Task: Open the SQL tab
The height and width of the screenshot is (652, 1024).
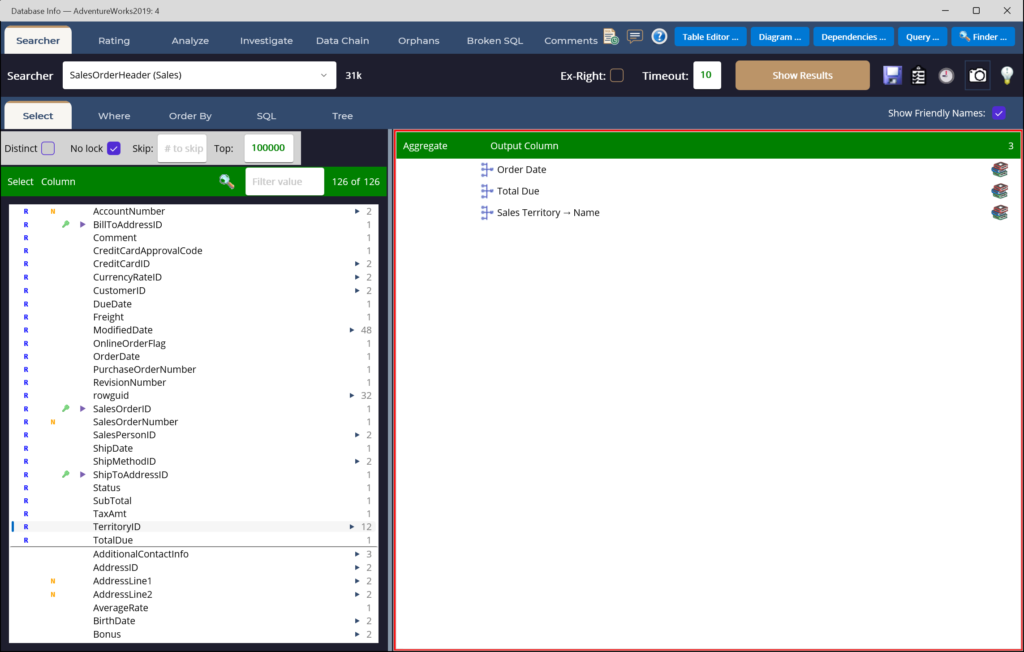Action: [x=266, y=116]
